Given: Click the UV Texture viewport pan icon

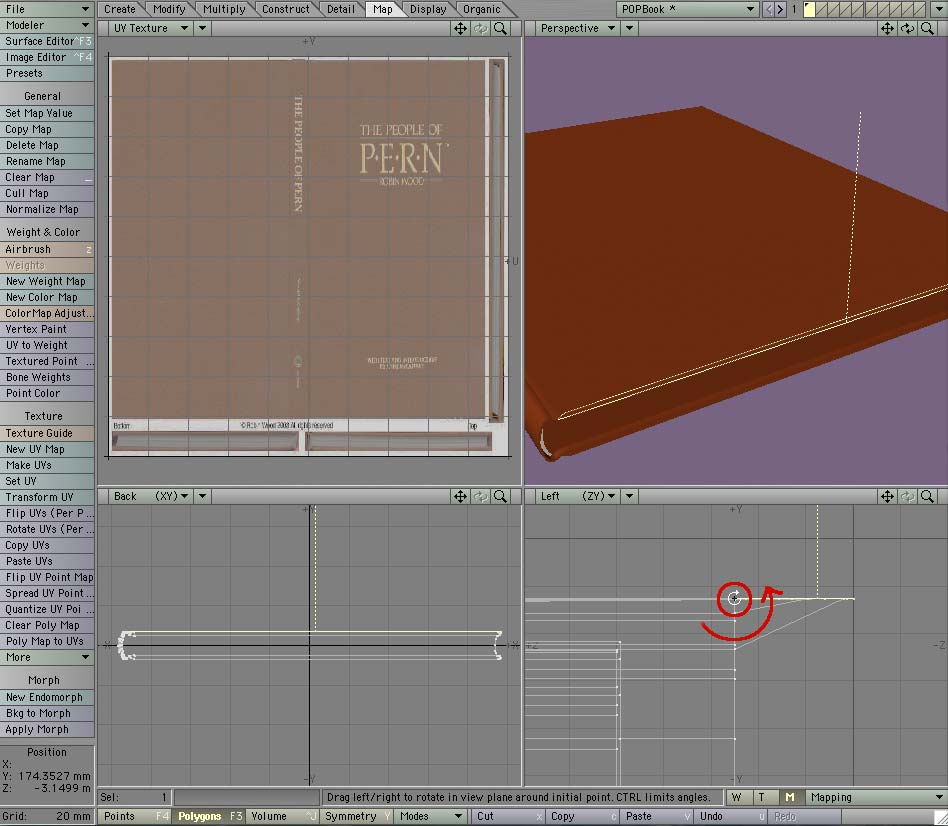Looking at the screenshot, I should coord(460,28).
